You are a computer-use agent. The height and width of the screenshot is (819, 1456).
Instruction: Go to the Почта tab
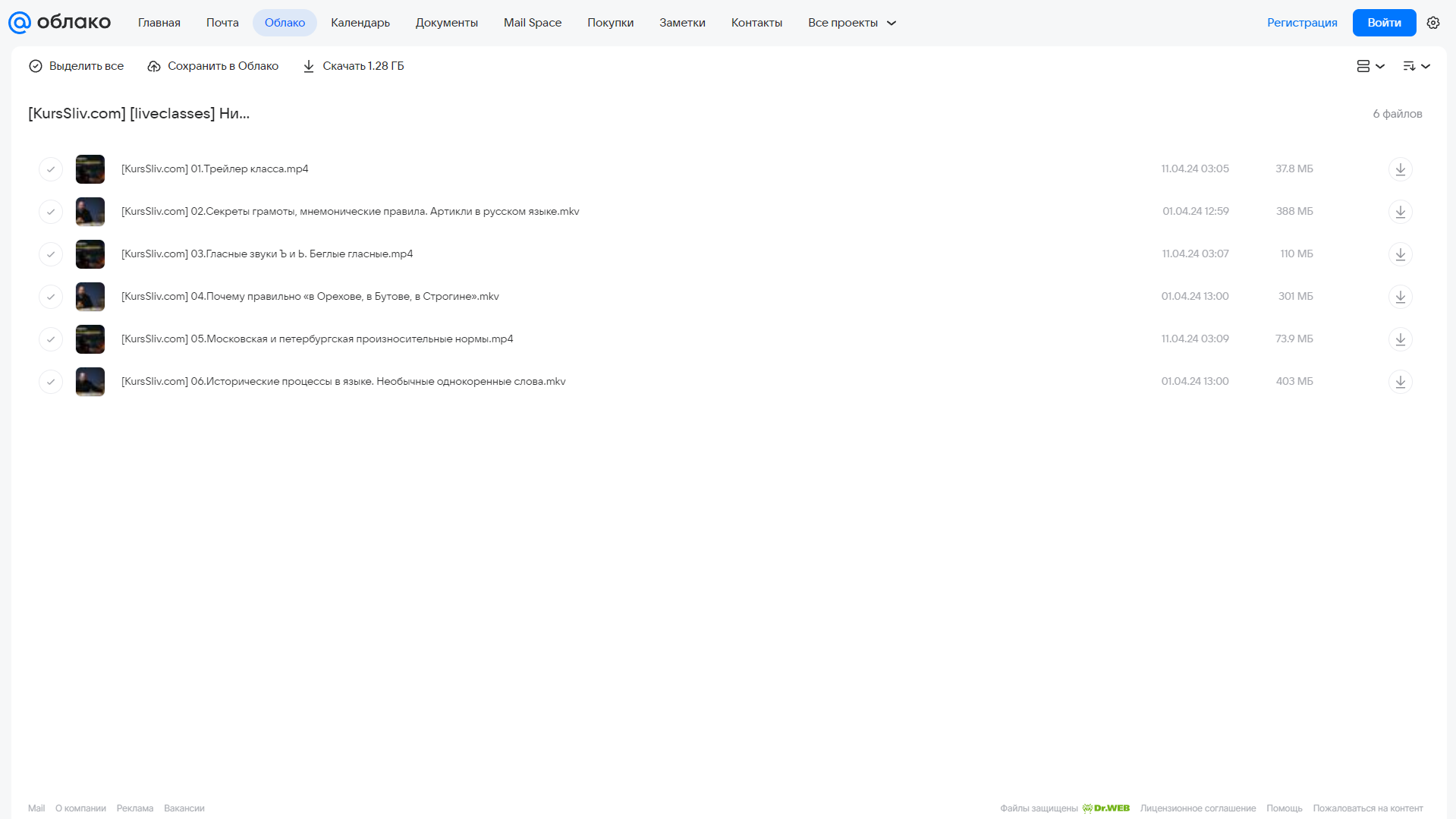point(222,23)
